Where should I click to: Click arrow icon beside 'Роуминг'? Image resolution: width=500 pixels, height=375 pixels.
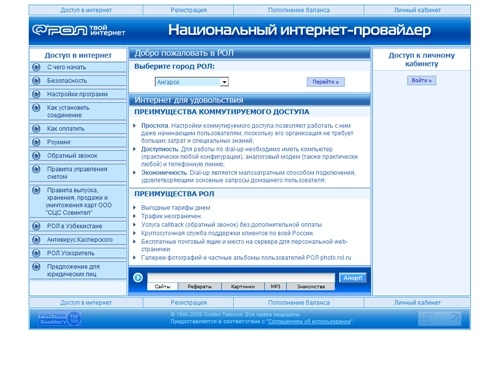click(36, 142)
